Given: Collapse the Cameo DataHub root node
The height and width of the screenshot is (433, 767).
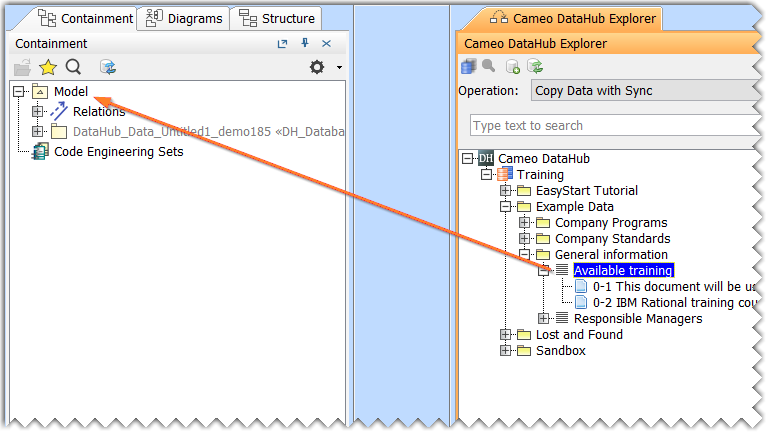Looking at the screenshot, I should tap(468, 159).
